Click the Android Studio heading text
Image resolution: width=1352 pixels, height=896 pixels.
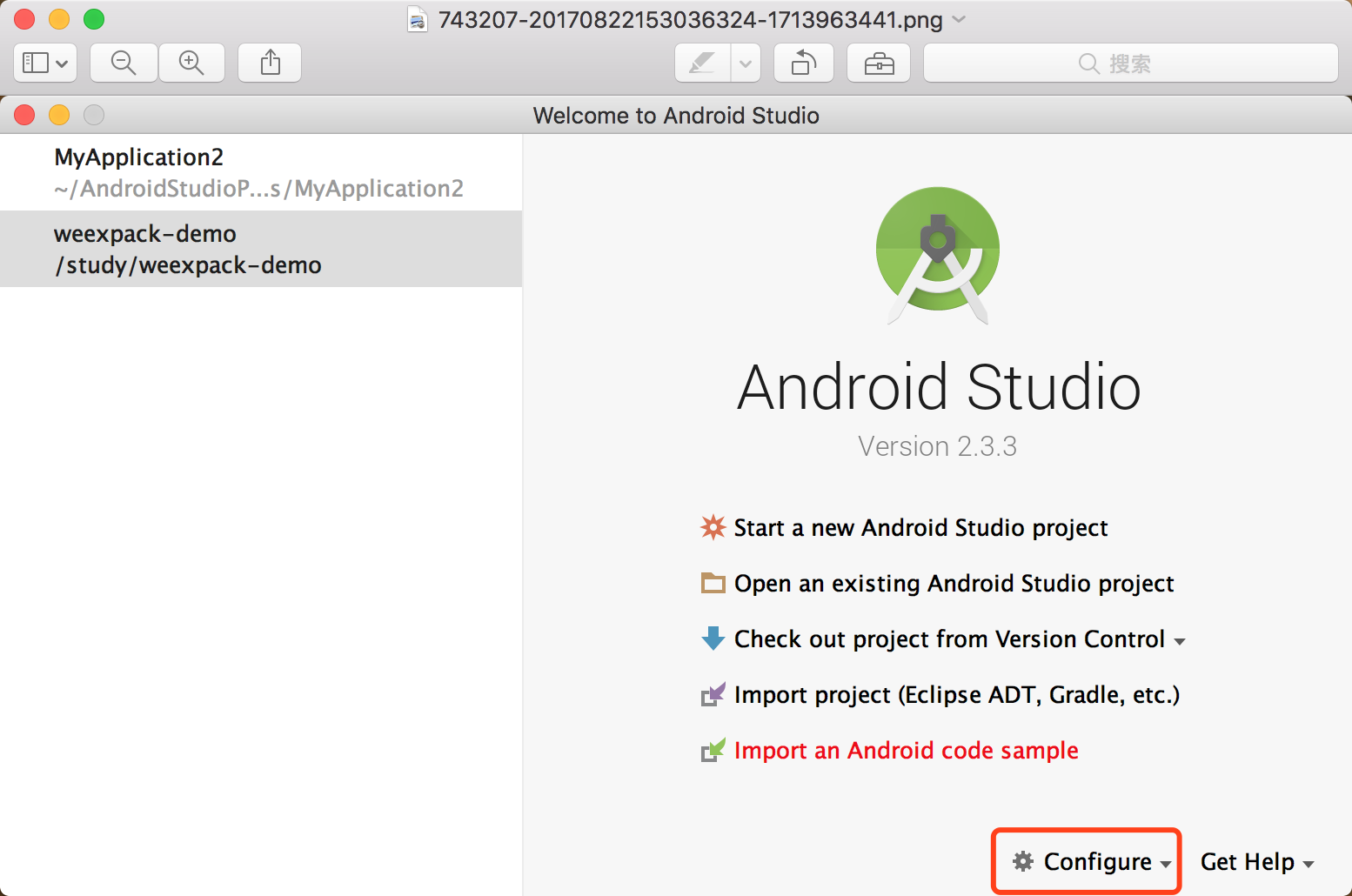click(939, 386)
